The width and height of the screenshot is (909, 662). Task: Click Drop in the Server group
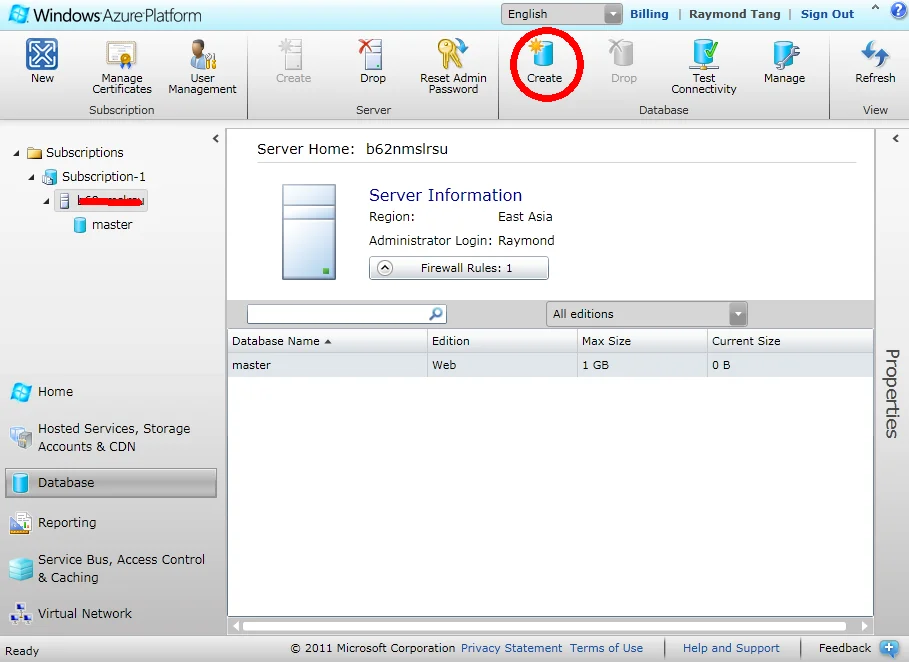(x=372, y=60)
